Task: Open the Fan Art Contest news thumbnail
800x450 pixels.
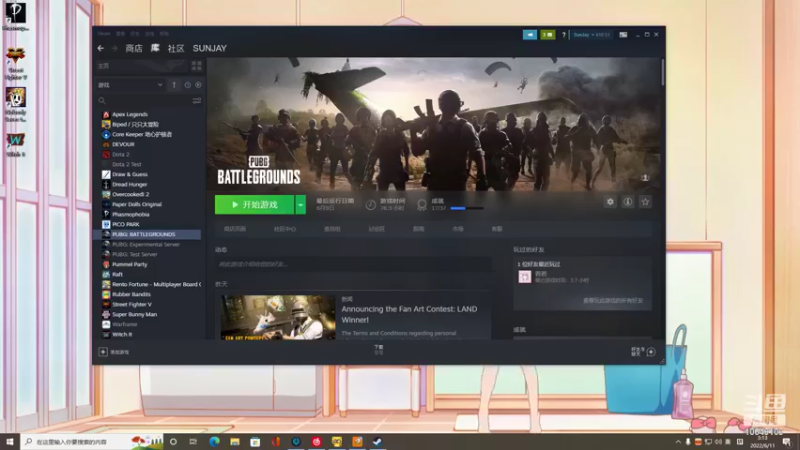Action: (x=278, y=317)
